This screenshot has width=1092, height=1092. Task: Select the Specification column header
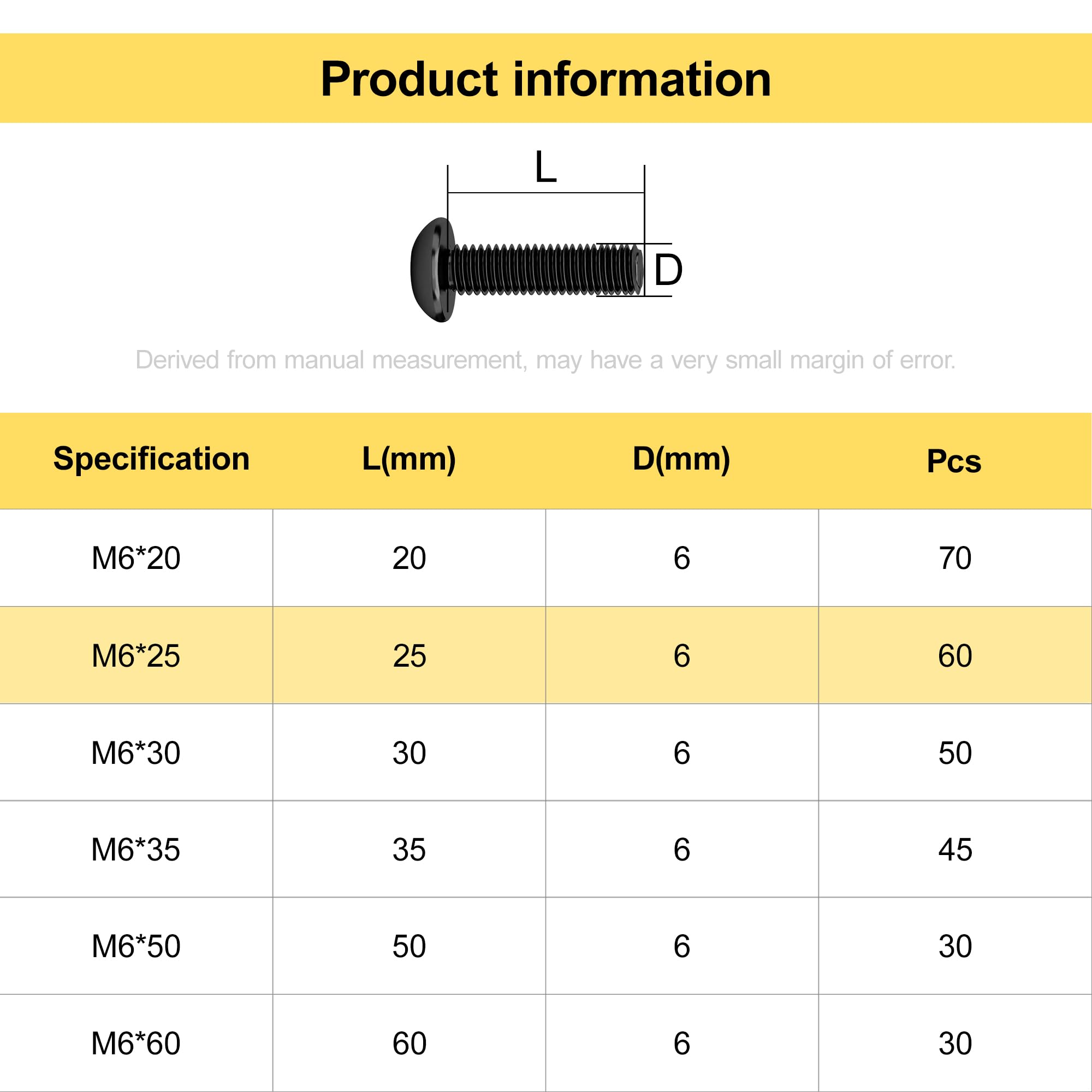[151, 459]
